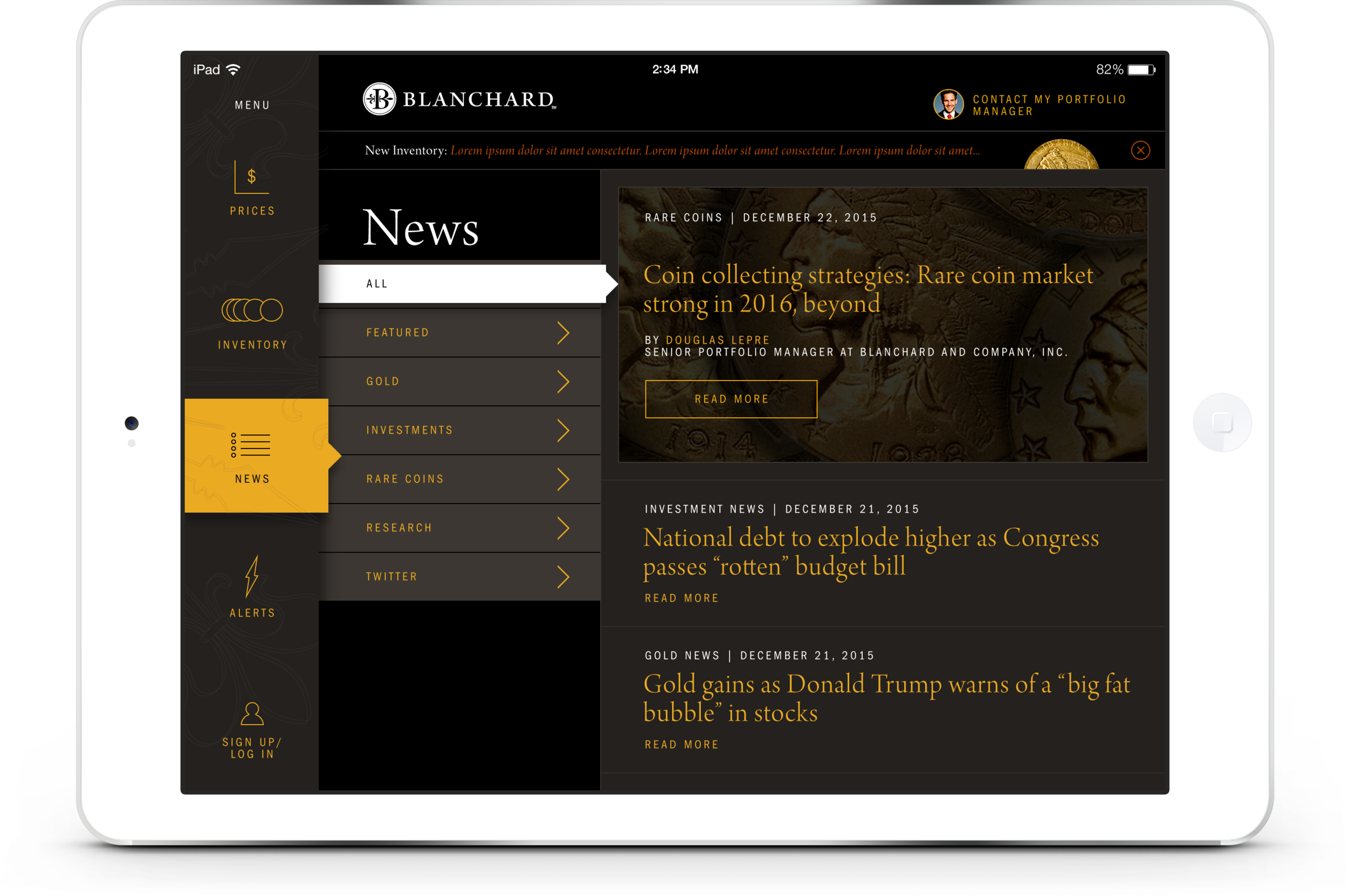
Task: Click the PRICES label in sidebar
Action: 252,211
